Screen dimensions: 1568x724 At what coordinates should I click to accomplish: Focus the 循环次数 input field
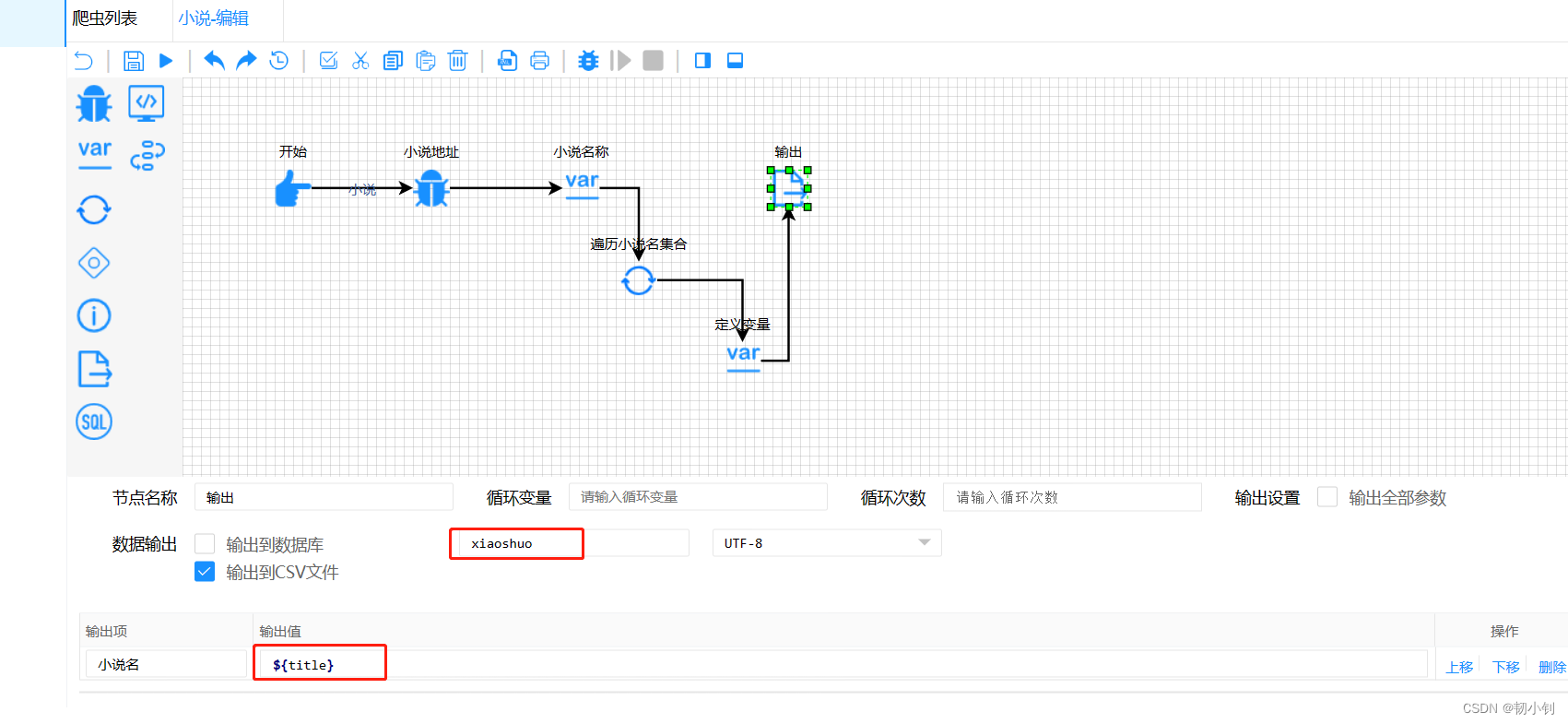(x=1072, y=497)
